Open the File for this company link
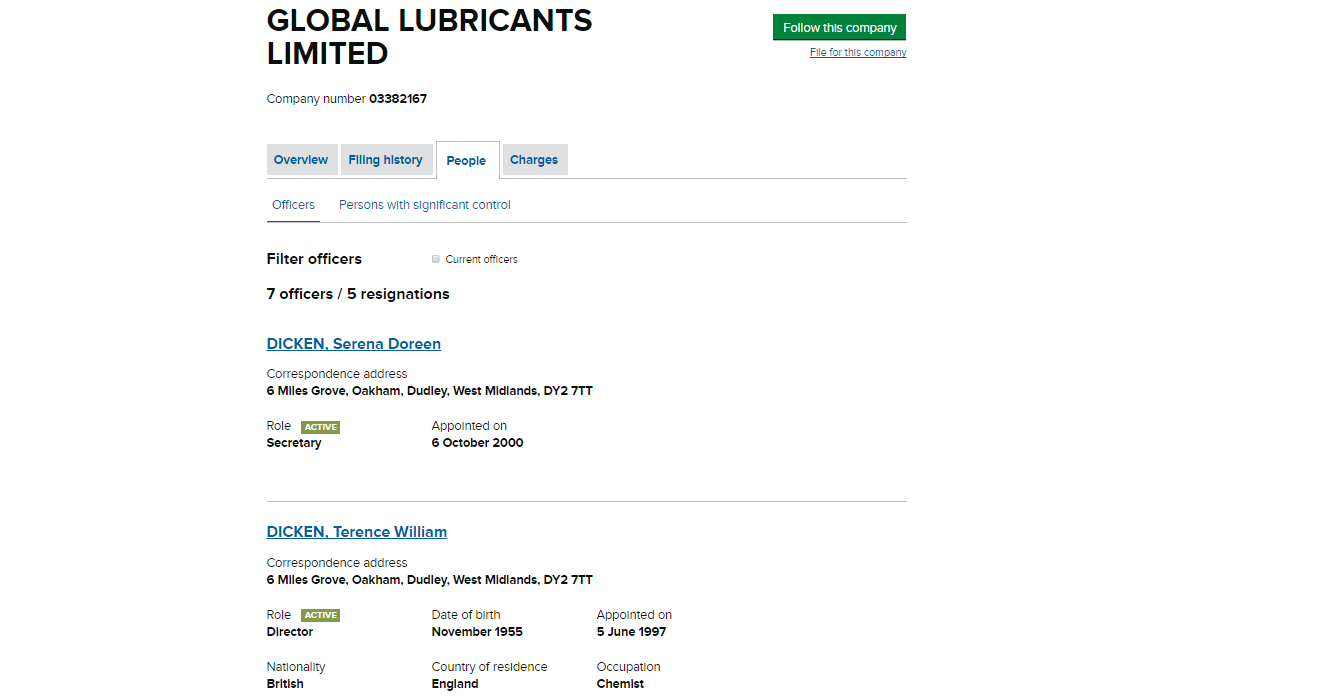Viewport: 1324px width, 696px height. pyautogui.click(x=857, y=53)
